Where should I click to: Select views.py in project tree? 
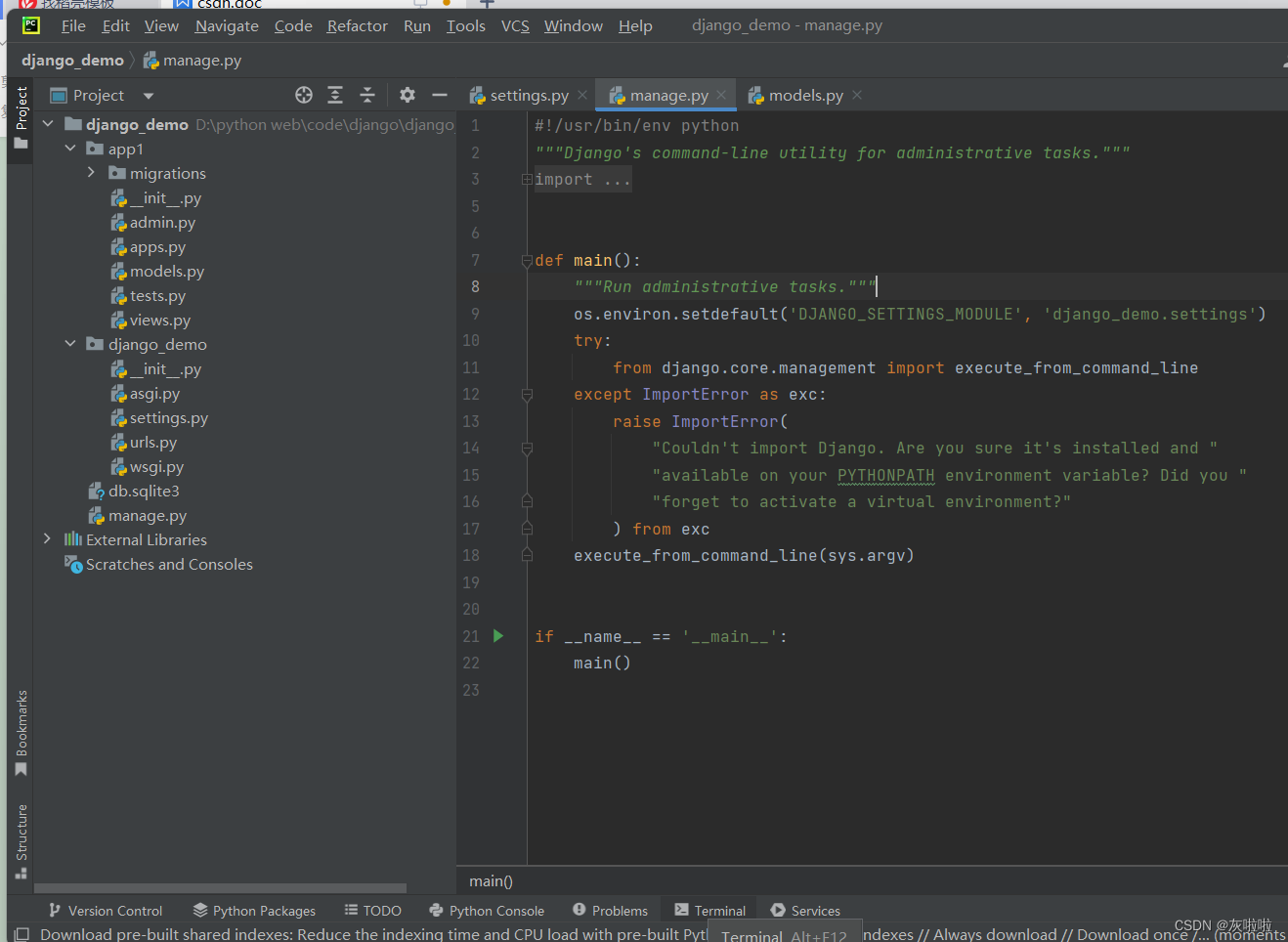[150, 321]
